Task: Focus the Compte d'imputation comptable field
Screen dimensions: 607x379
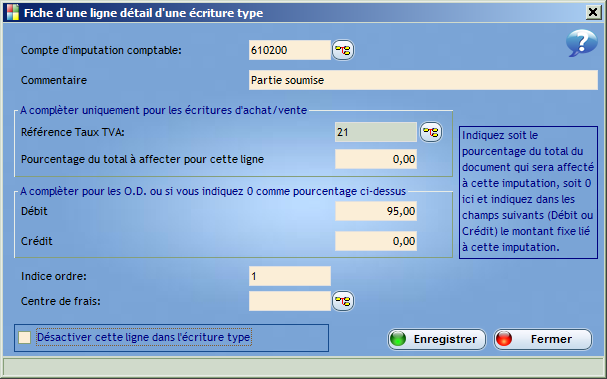Action: [x=290, y=50]
